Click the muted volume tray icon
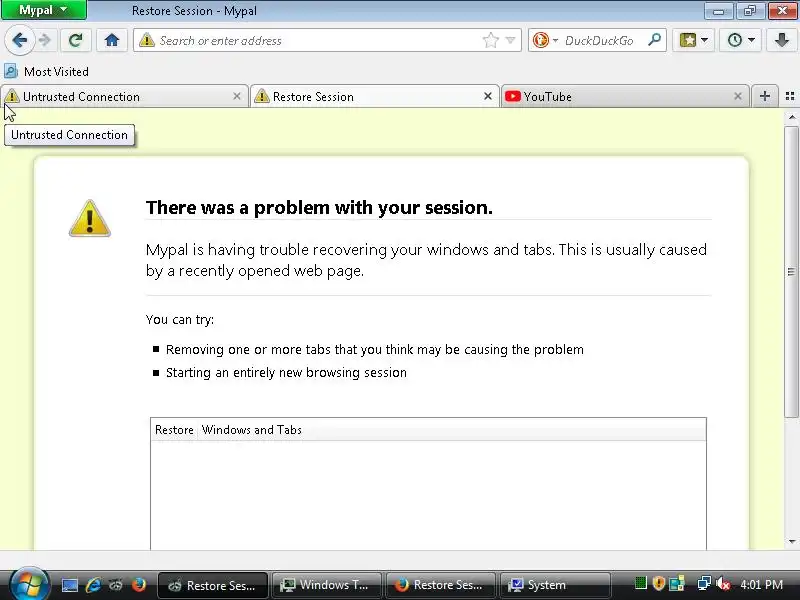Viewport: 800px width, 600px height. (x=722, y=583)
